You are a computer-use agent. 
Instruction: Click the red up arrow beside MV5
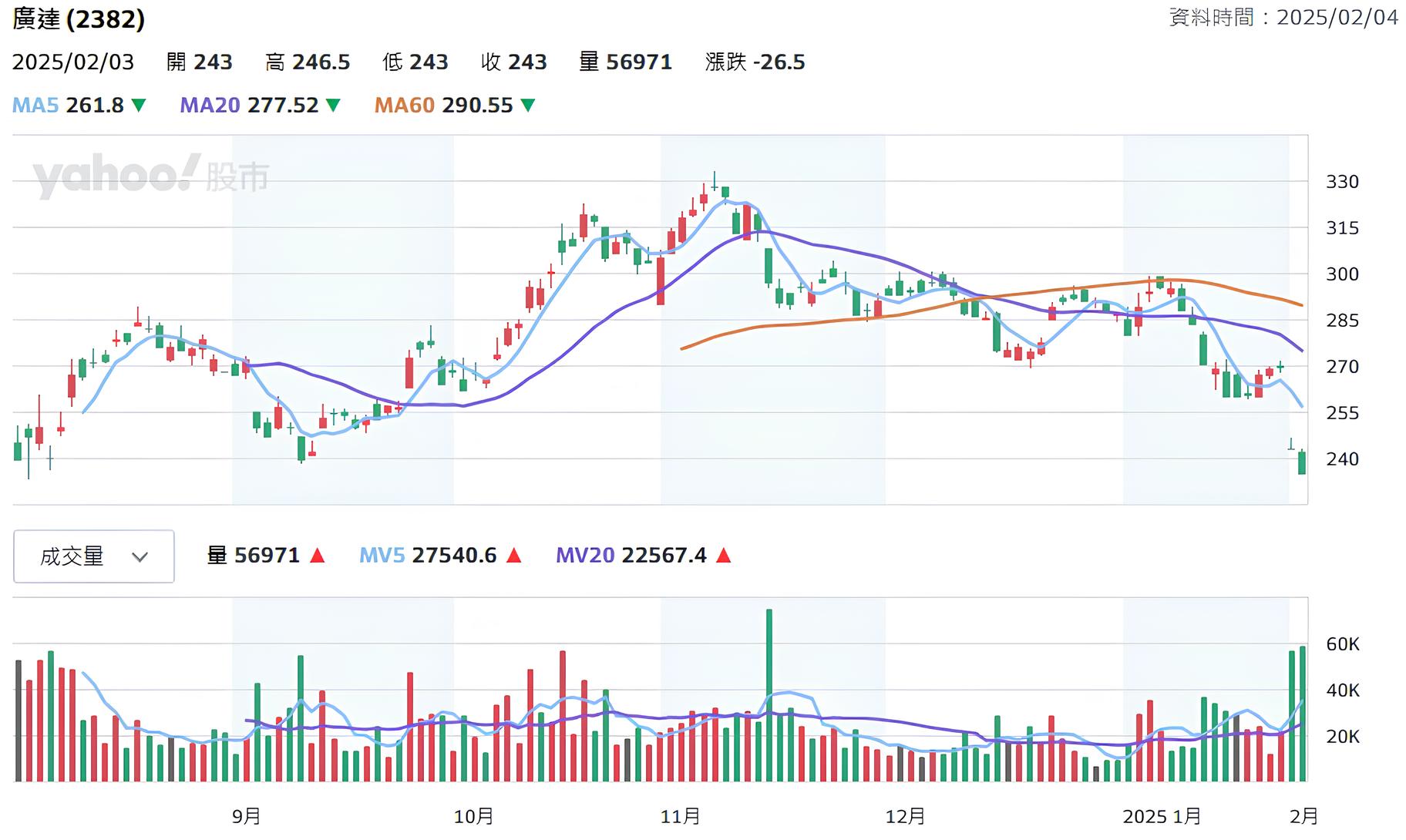tap(513, 556)
